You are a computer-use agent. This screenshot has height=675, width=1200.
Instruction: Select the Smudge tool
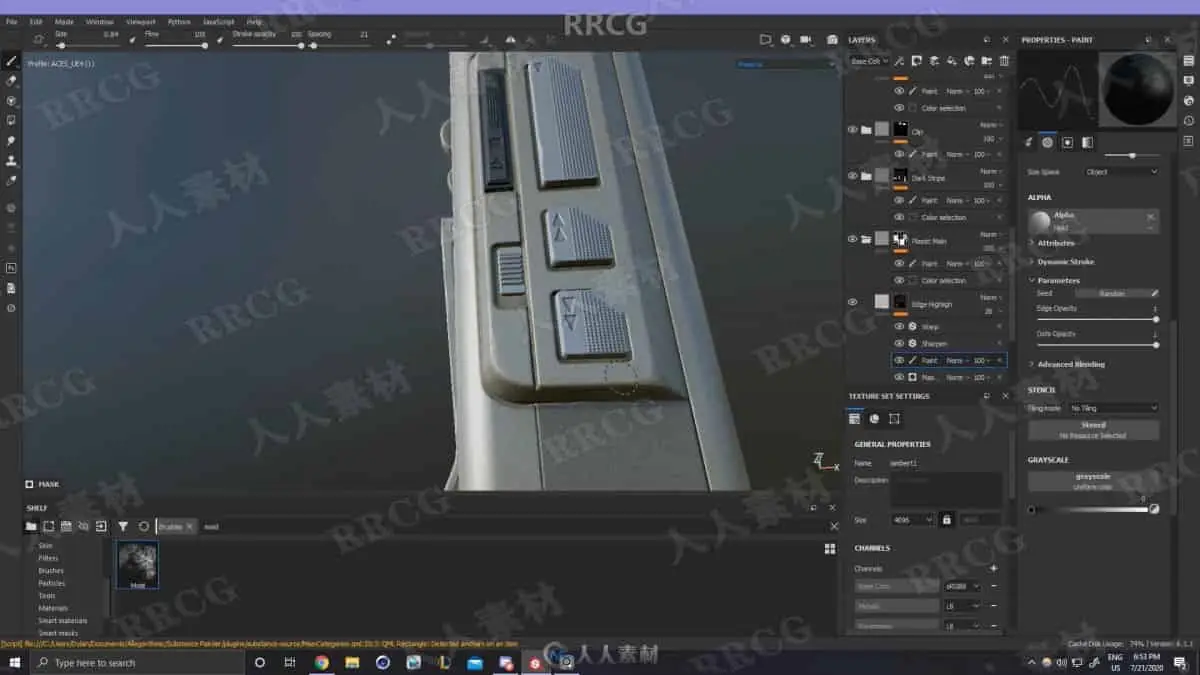pyautogui.click(x=11, y=141)
